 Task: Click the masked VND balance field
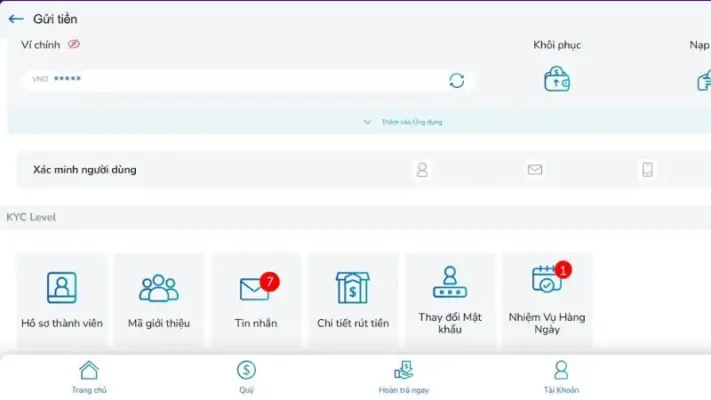click(x=240, y=80)
